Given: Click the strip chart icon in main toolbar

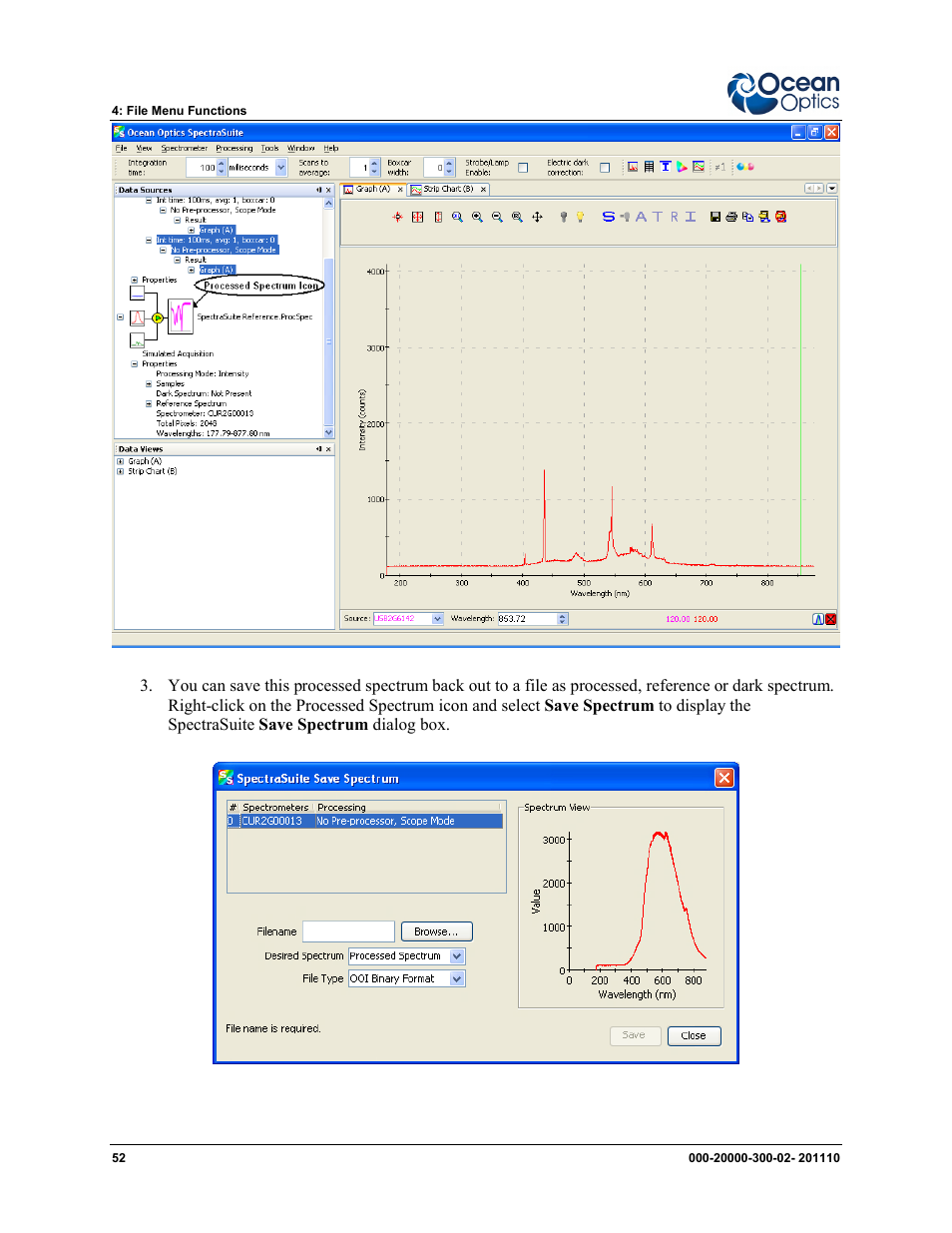Looking at the screenshot, I should coord(699,167).
